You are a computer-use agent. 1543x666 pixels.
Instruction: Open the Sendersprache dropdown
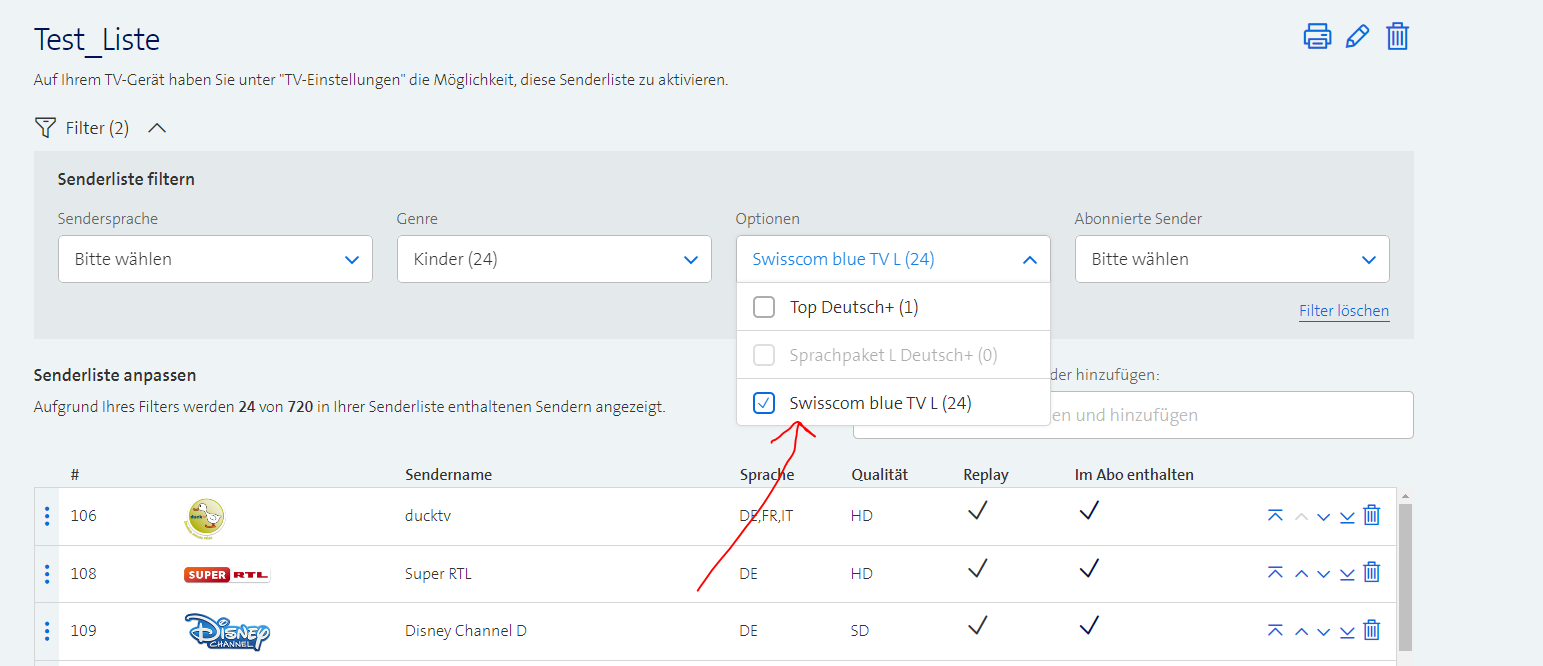(x=215, y=258)
